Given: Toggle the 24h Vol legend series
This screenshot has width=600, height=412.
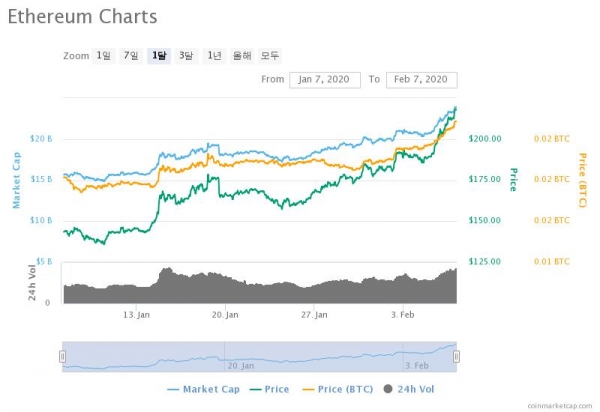Looking at the screenshot, I should coord(409,389).
